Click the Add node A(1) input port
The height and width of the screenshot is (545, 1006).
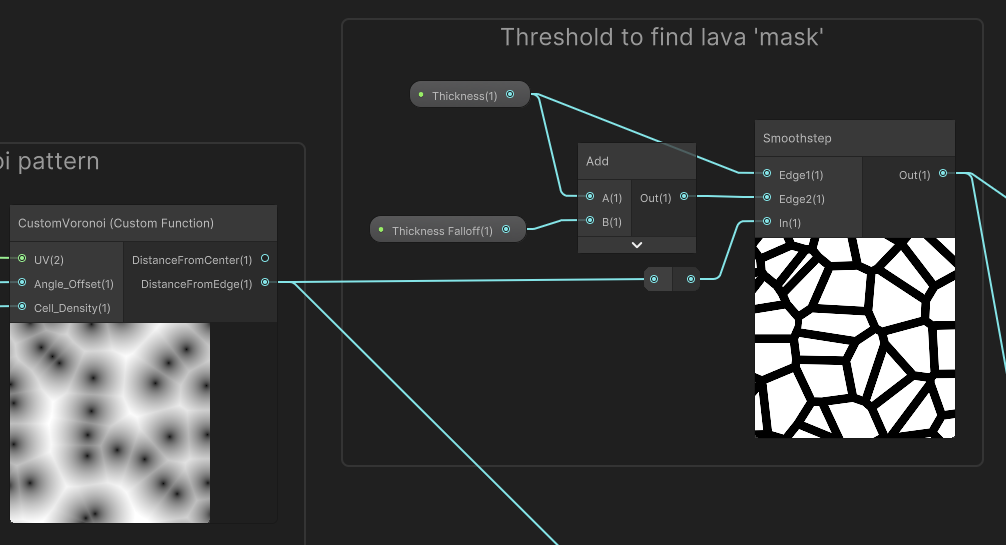591,197
